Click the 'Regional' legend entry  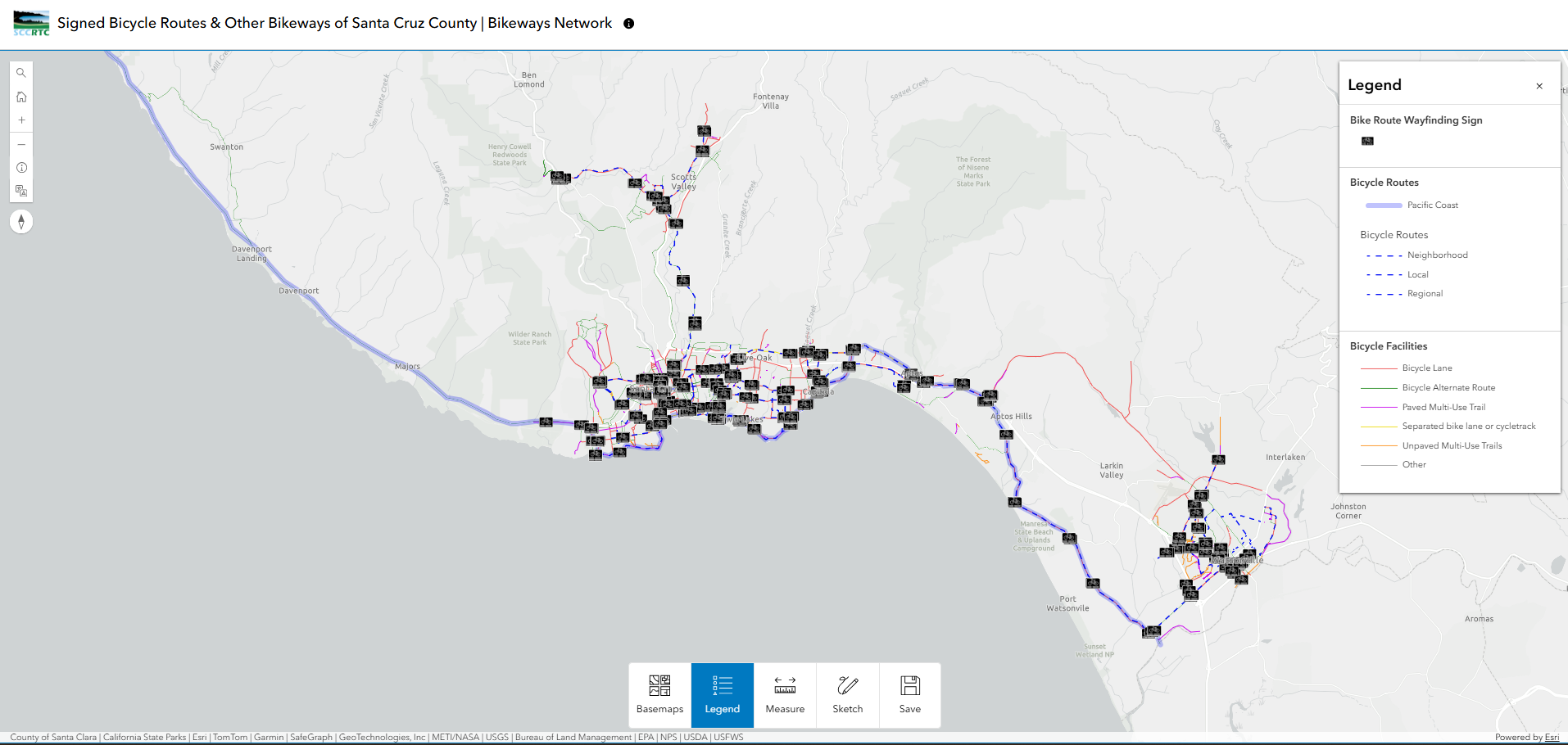pyautogui.click(x=1425, y=294)
